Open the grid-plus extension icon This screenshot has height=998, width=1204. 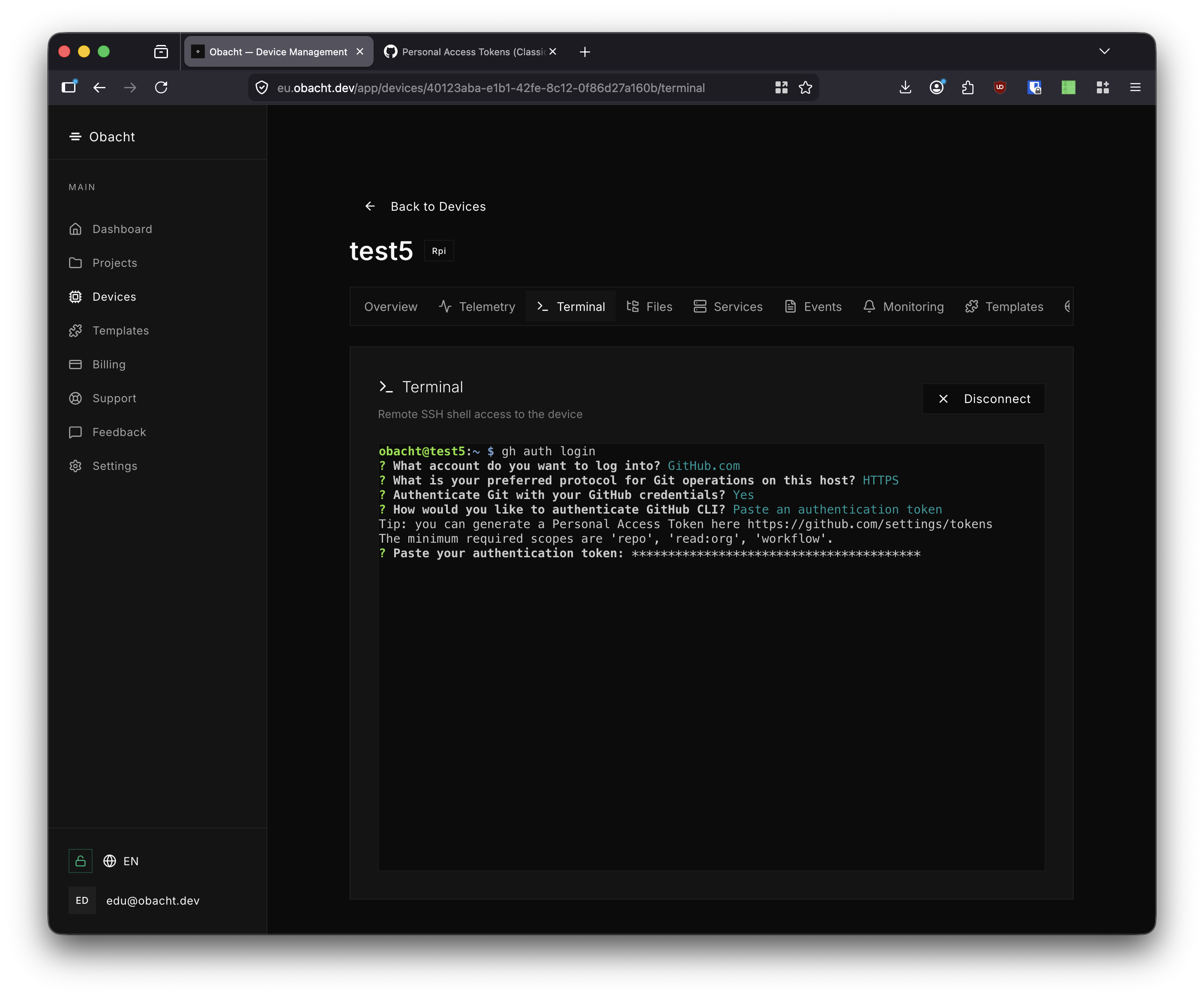pyautogui.click(x=1102, y=87)
